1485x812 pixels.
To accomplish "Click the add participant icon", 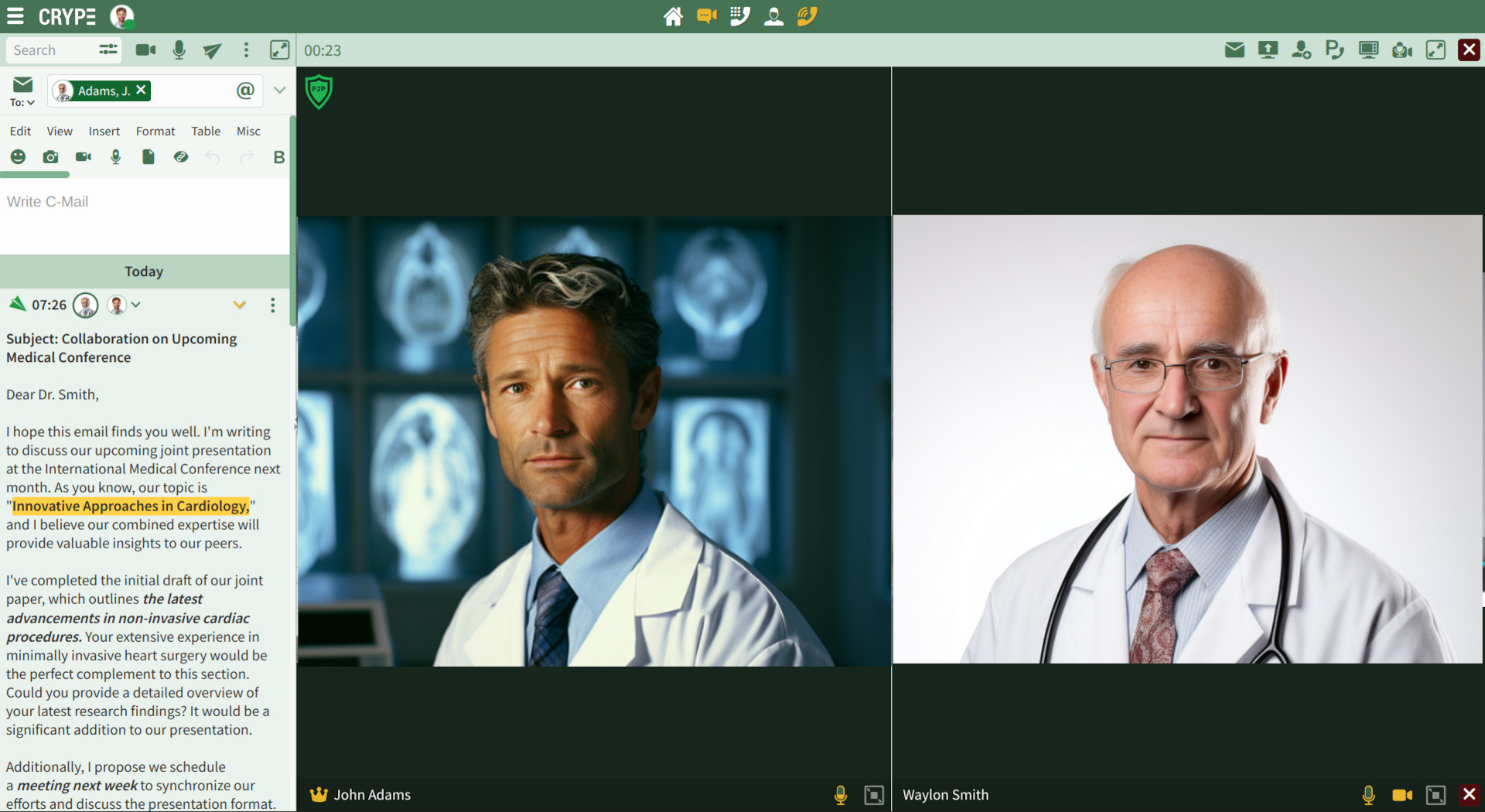I will coord(1301,50).
